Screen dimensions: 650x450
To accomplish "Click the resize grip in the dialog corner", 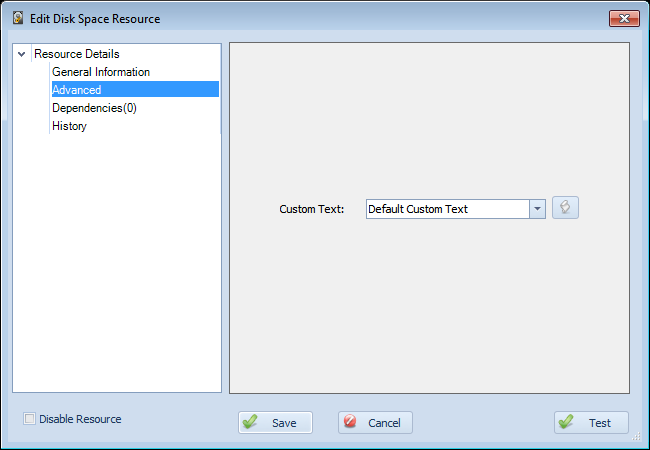I will click(x=636, y=435).
